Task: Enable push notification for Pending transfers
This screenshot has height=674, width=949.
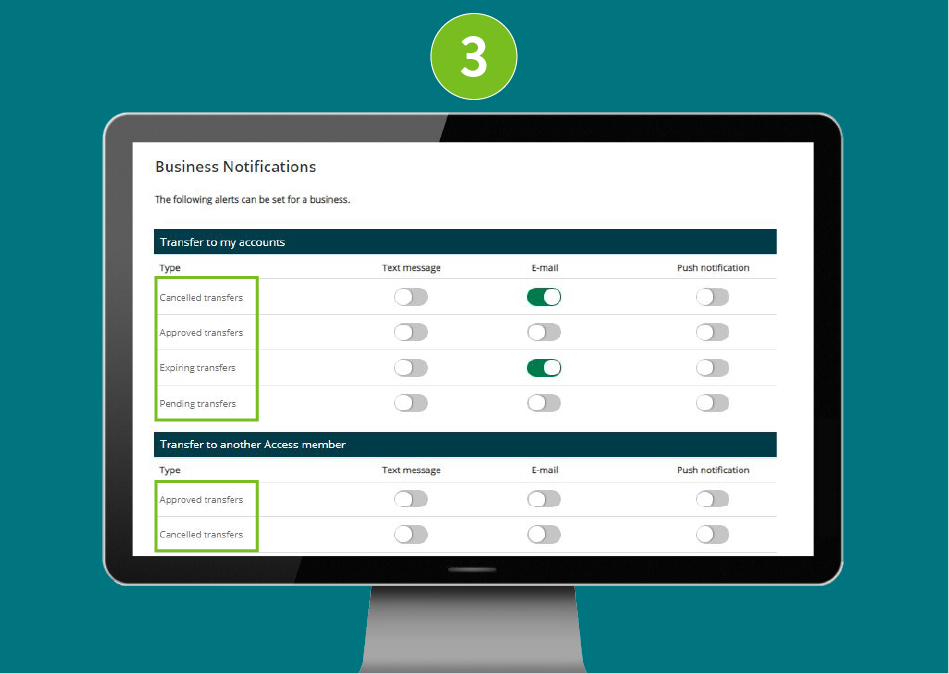Action: (x=712, y=403)
